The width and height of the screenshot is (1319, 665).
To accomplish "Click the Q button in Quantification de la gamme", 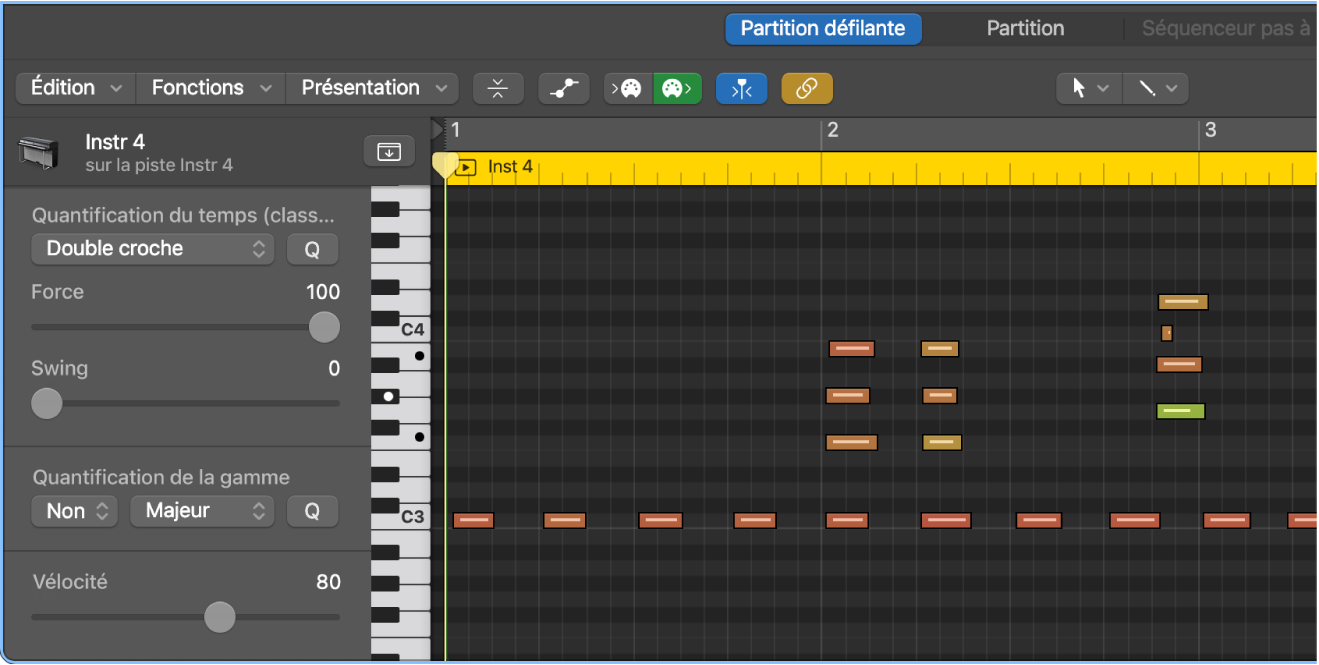I will [x=312, y=511].
